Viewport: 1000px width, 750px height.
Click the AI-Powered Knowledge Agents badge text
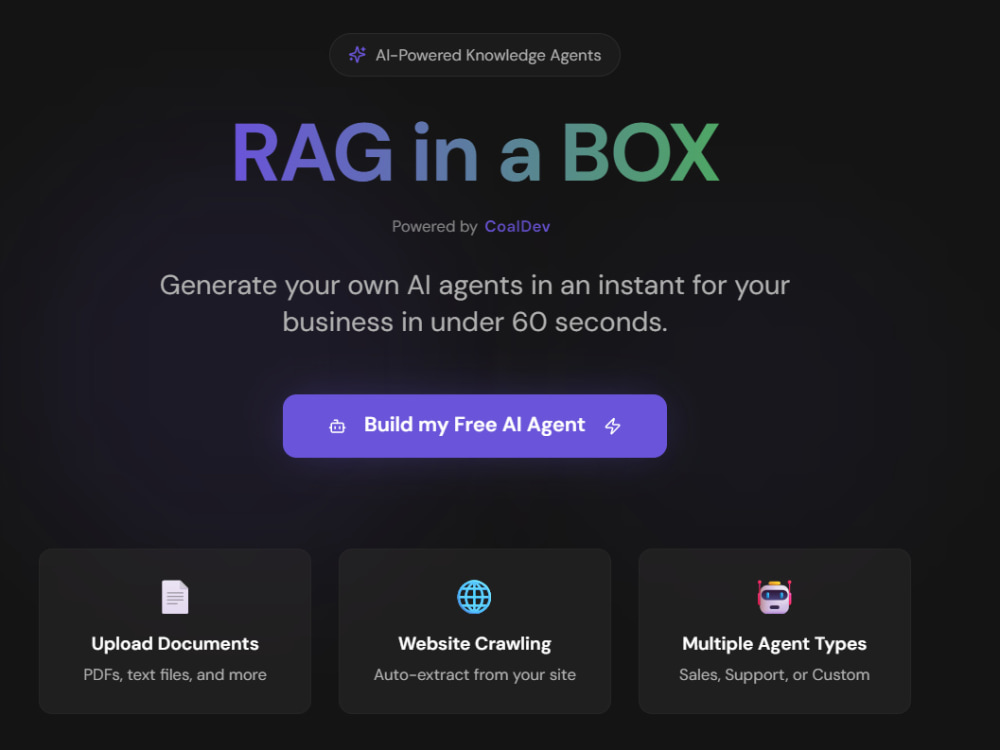tap(488, 55)
